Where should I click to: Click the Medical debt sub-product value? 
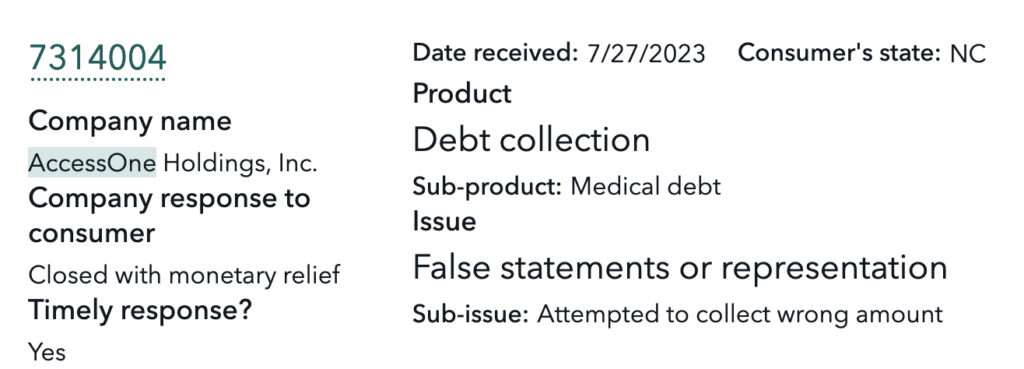(646, 187)
